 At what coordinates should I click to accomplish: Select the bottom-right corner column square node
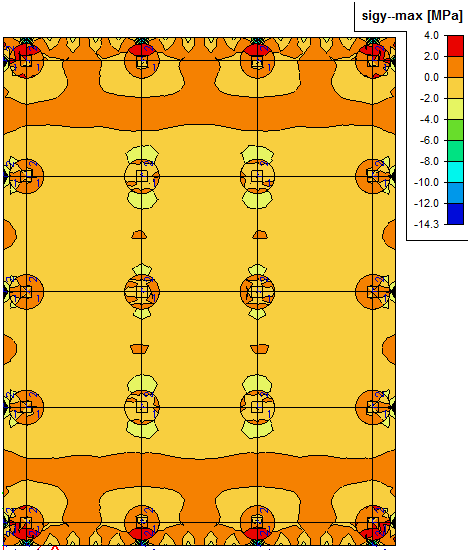(373, 523)
